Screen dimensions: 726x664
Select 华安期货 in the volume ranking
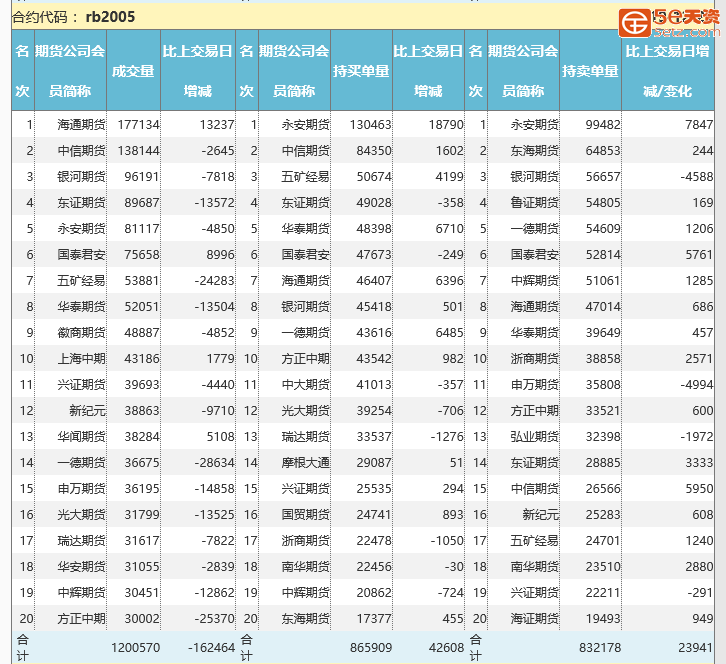pyautogui.click(x=81, y=566)
